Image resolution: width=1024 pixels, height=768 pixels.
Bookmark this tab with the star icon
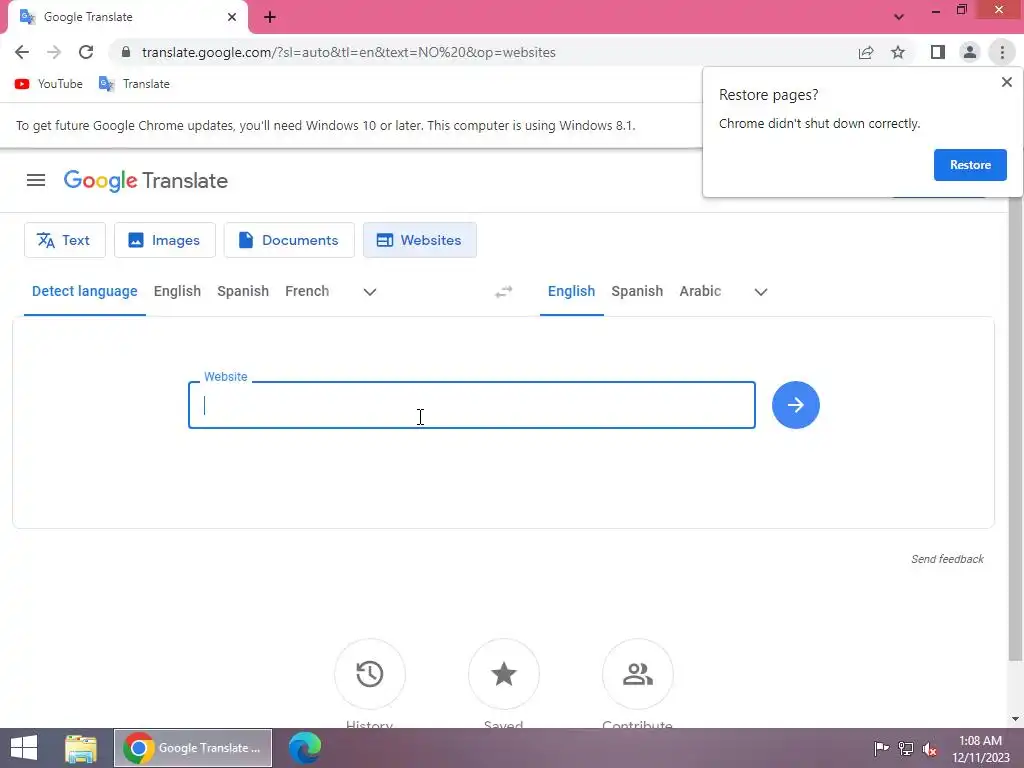pos(898,52)
